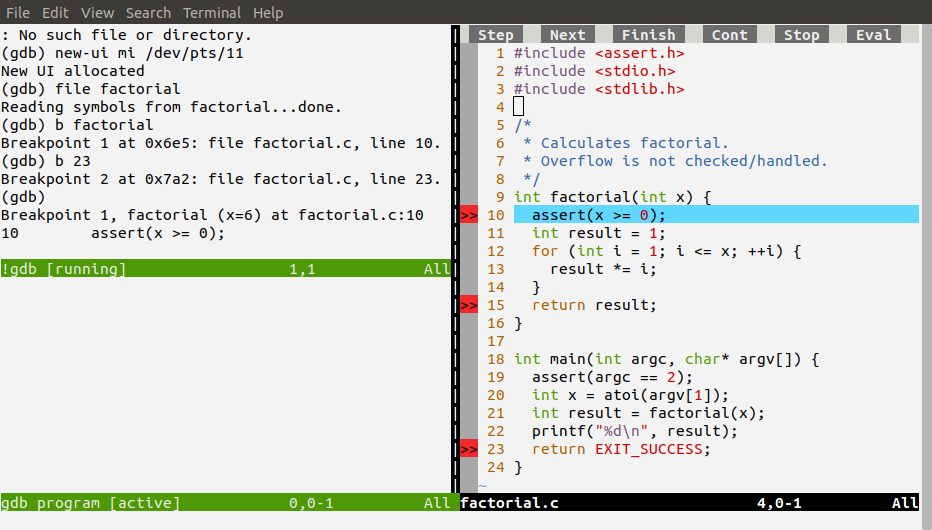
Task: Click the Step debugger button
Action: click(x=496, y=34)
